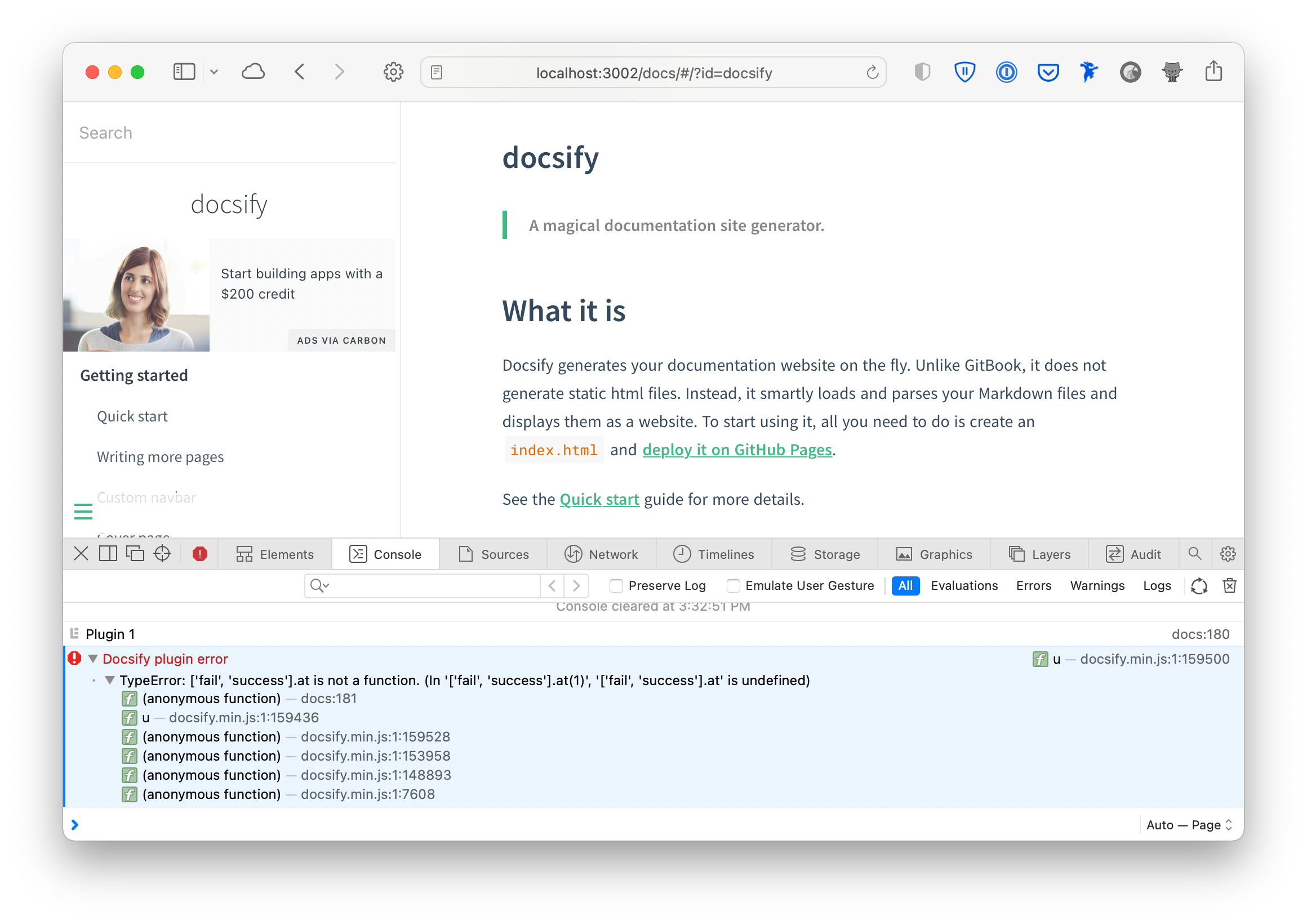The image size is (1307, 924).
Task: Dock the inspector to the side
Action: click(108, 554)
